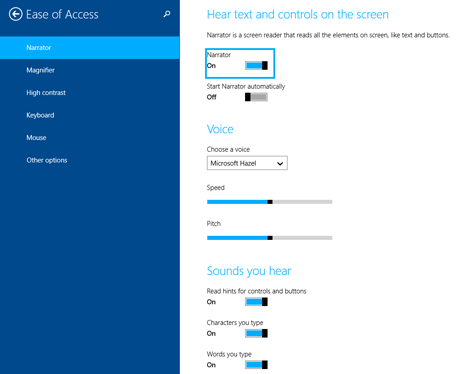
Task: Open the search magnifier icon
Action: (x=167, y=14)
